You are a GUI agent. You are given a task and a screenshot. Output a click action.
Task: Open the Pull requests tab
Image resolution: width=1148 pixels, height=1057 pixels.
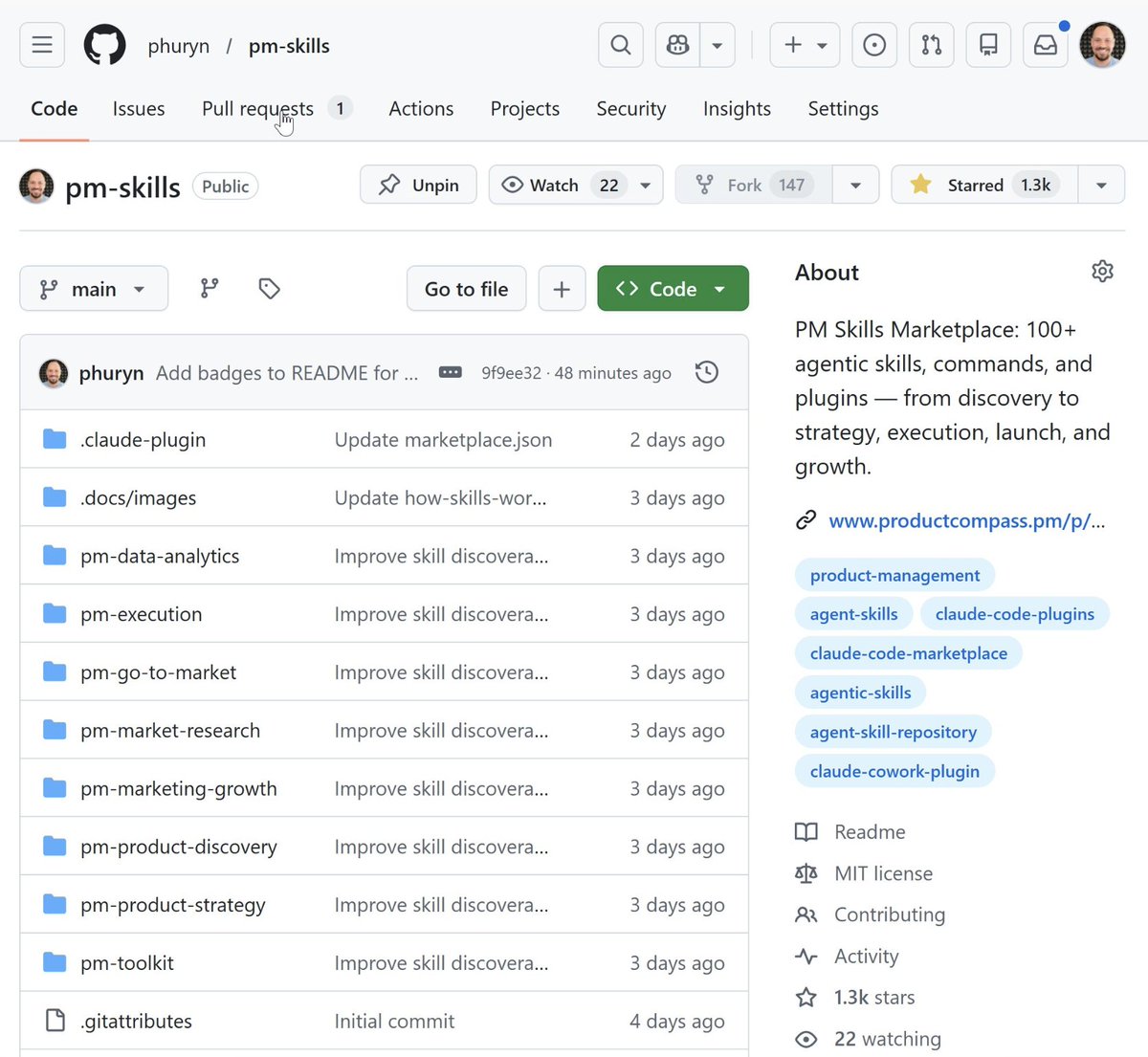pos(276,109)
